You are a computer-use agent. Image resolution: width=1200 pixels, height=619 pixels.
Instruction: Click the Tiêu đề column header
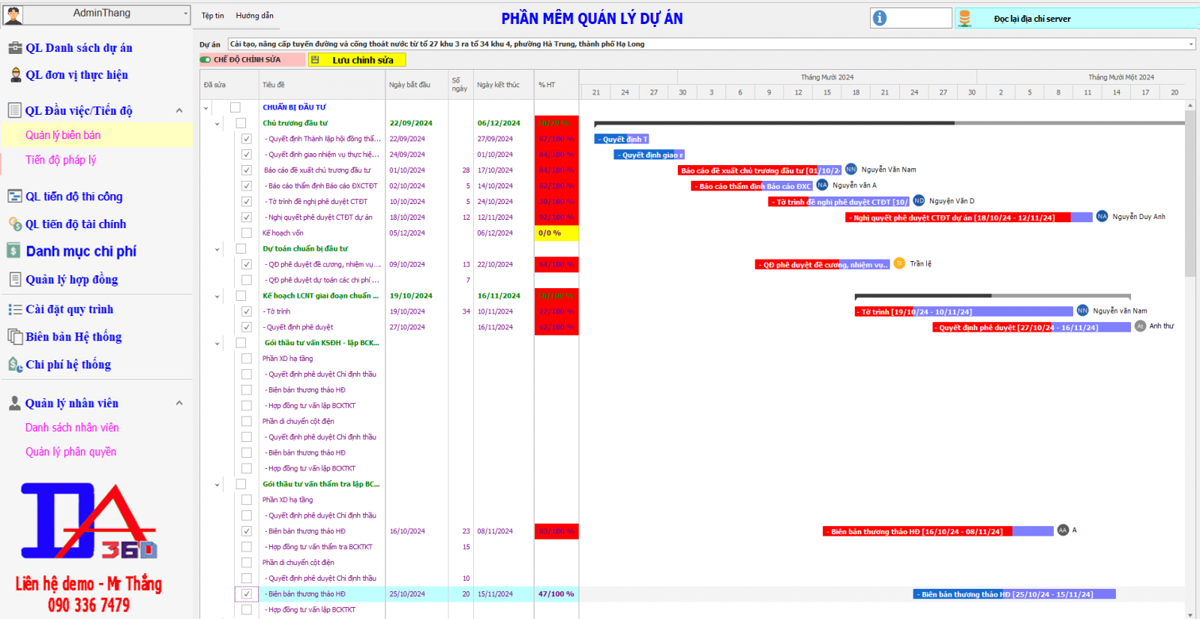click(321, 85)
